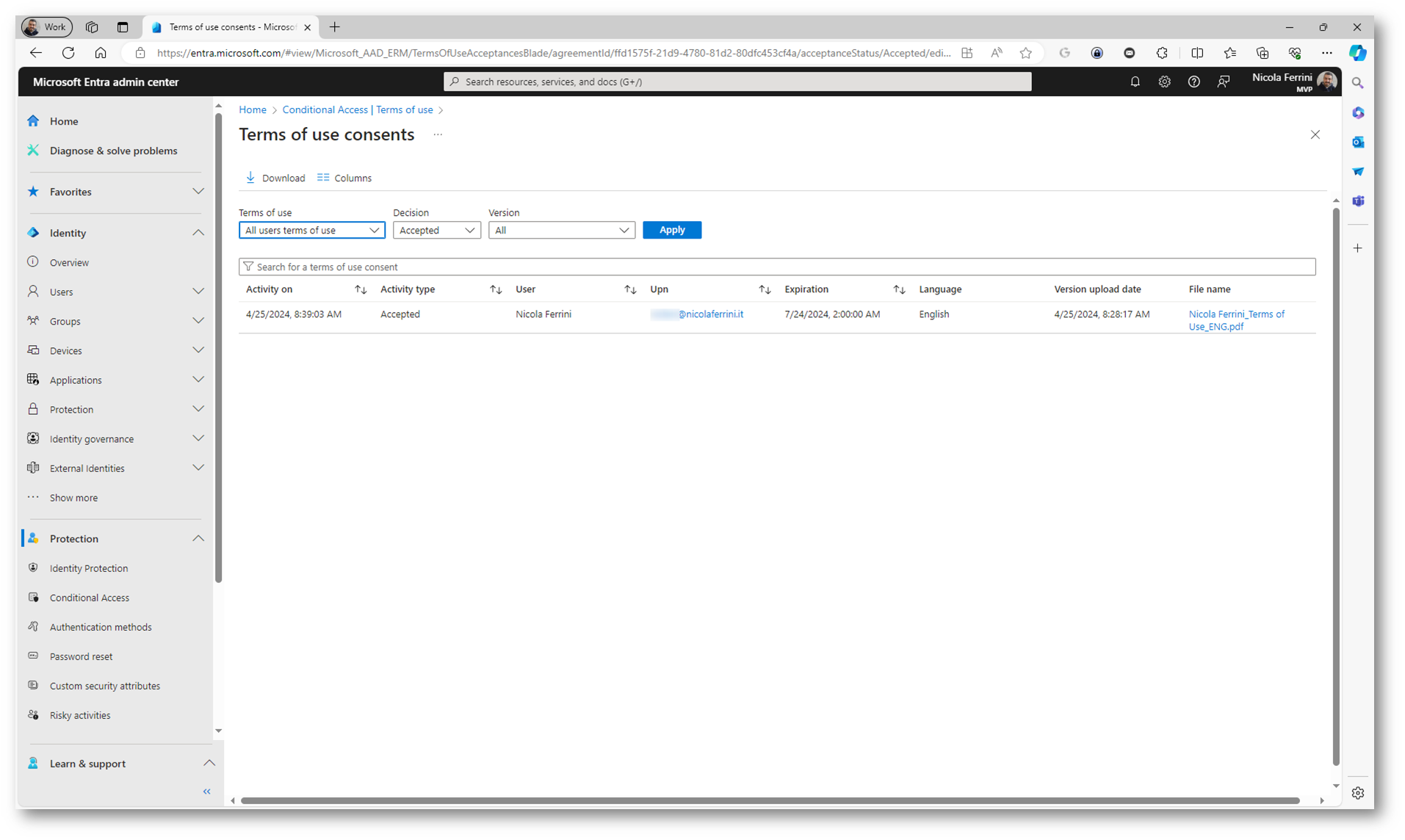
Task: Click the search for a terms of use consent field
Action: click(x=777, y=267)
